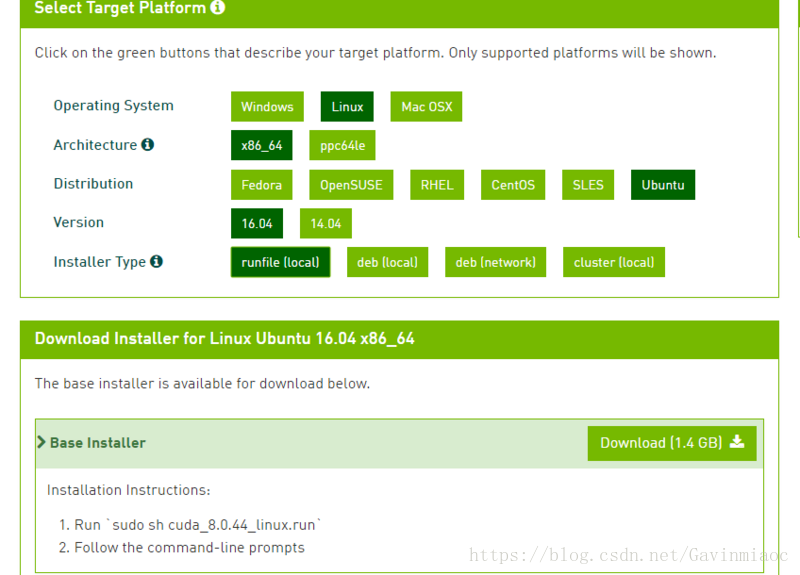Select Ubuntu distribution
The height and width of the screenshot is (575, 800).
pos(663,185)
